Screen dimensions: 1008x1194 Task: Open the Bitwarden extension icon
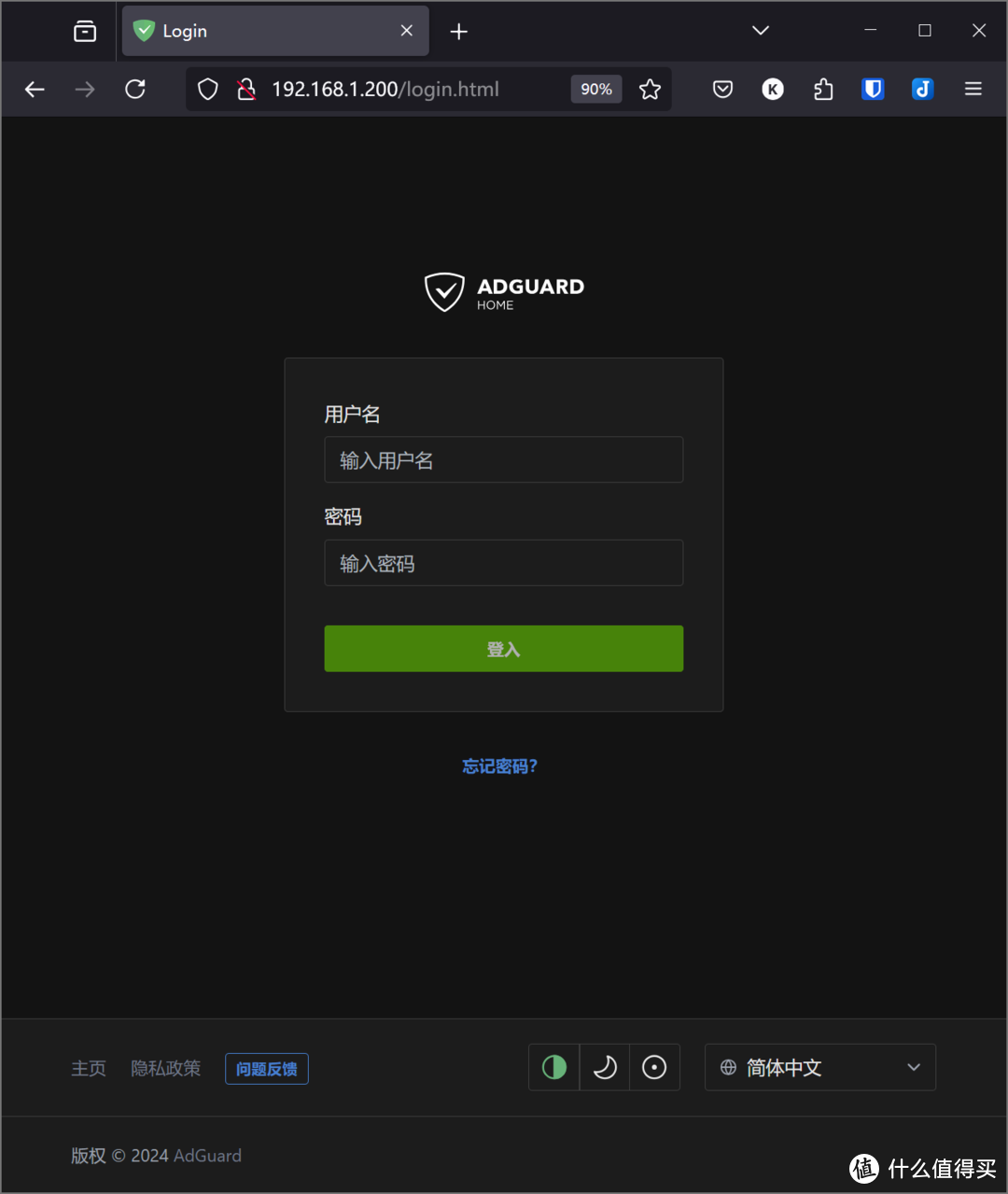(872, 89)
